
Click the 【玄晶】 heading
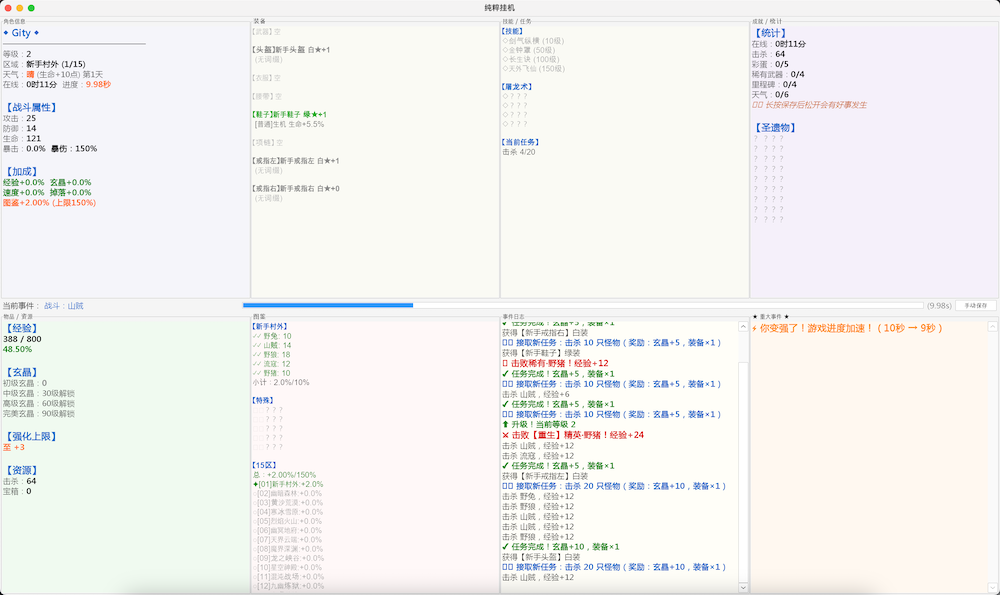click(22, 372)
